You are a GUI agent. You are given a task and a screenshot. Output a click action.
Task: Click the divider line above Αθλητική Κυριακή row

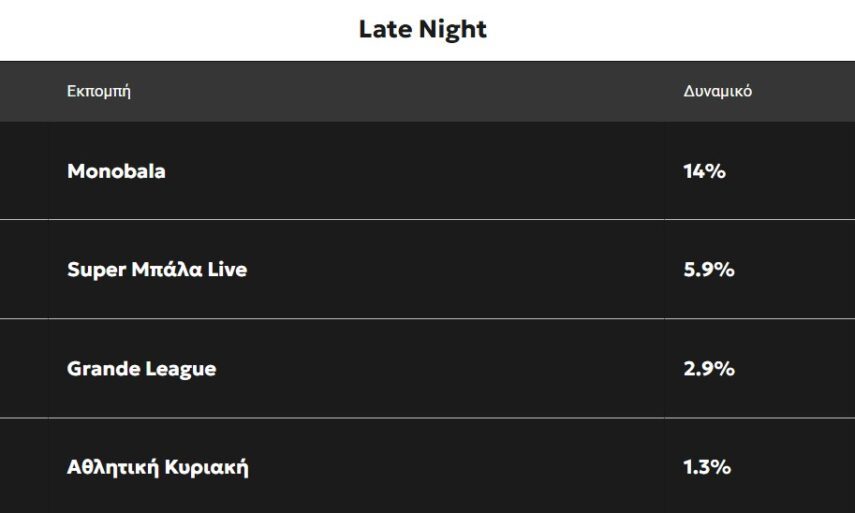click(400, 417)
